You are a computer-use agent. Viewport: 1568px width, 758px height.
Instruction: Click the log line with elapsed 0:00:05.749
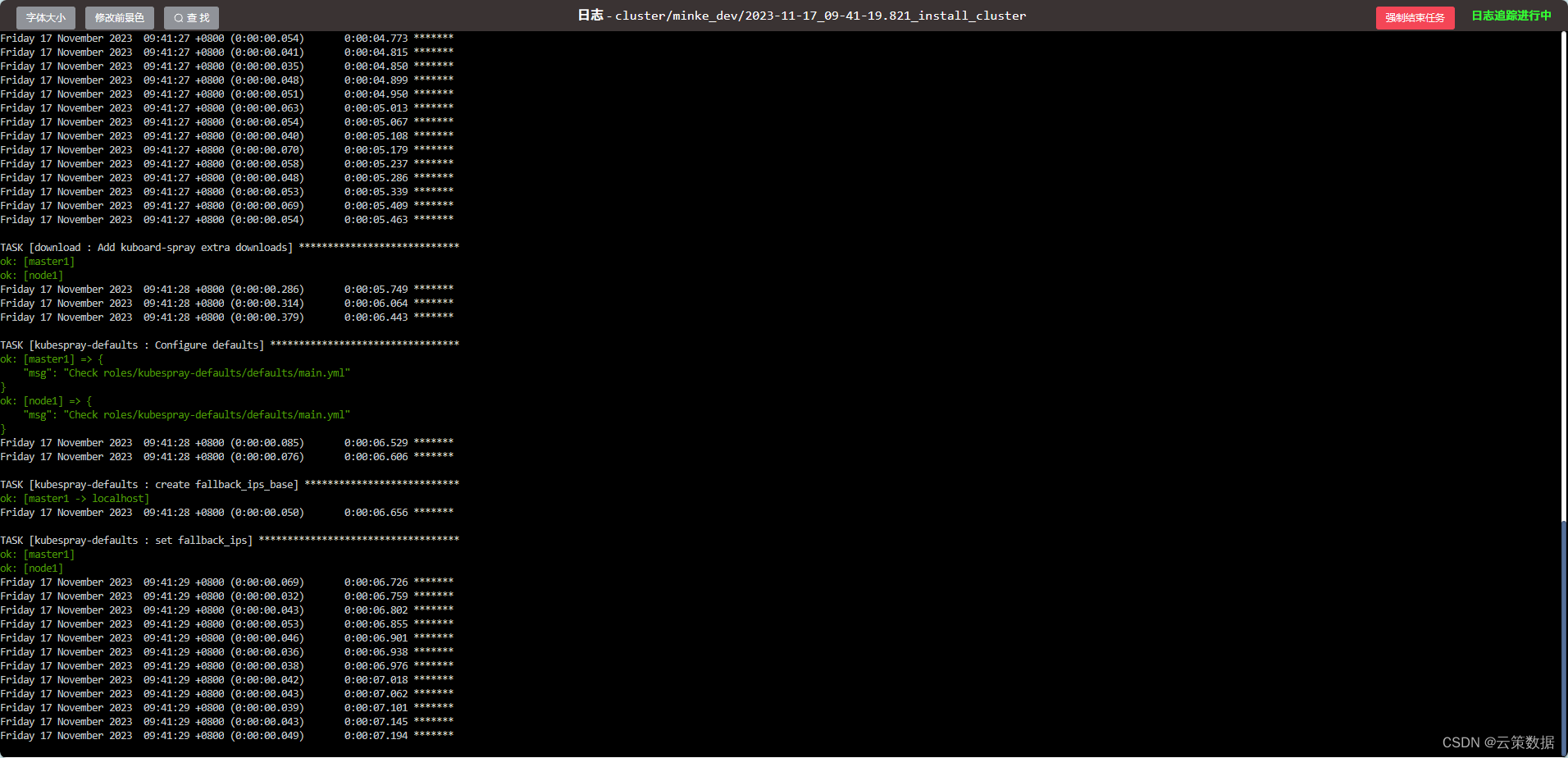pos(227,289)
